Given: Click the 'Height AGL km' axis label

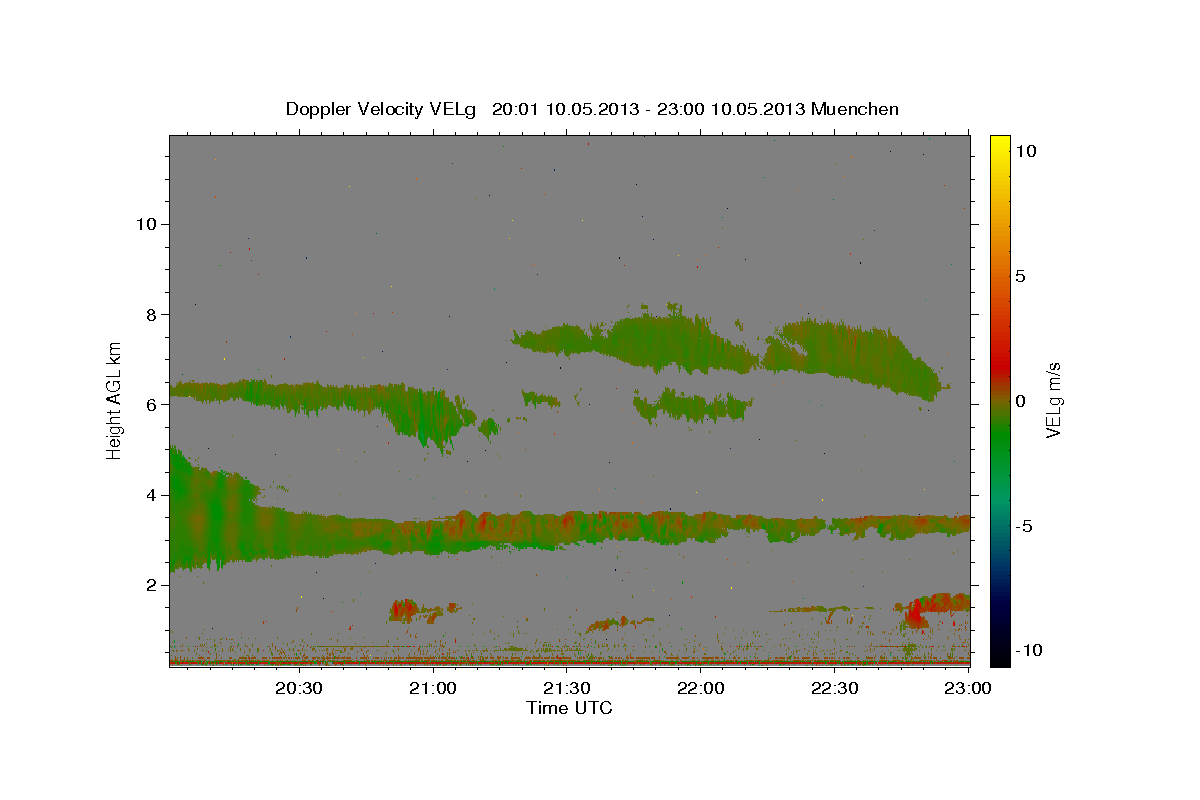Looking at the screenshot, I should point(116,401).
